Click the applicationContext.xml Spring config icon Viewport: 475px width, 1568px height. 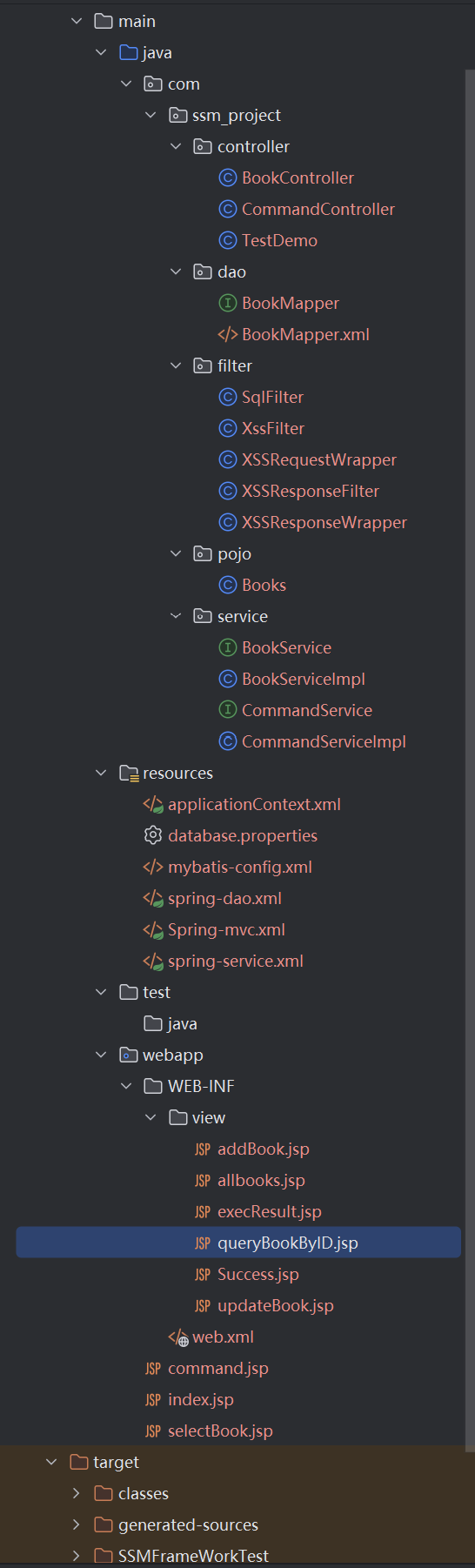tap(153, 805)
